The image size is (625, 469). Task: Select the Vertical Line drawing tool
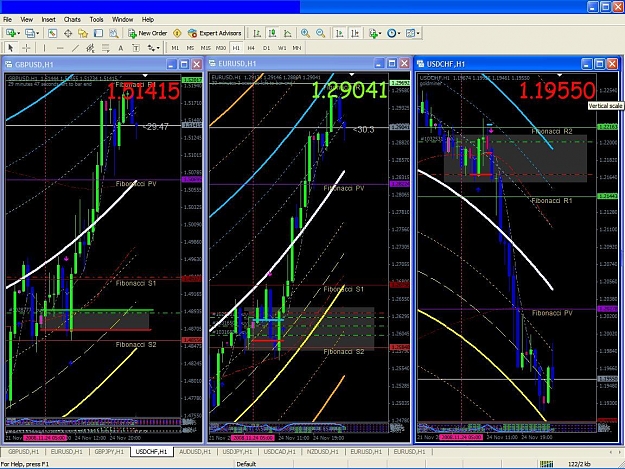44,48
